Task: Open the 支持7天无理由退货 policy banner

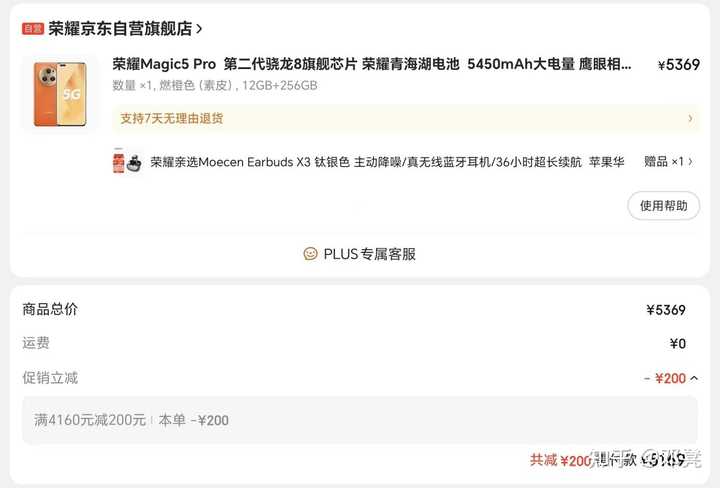Action: pyautogui.click(x=406, y=118)
